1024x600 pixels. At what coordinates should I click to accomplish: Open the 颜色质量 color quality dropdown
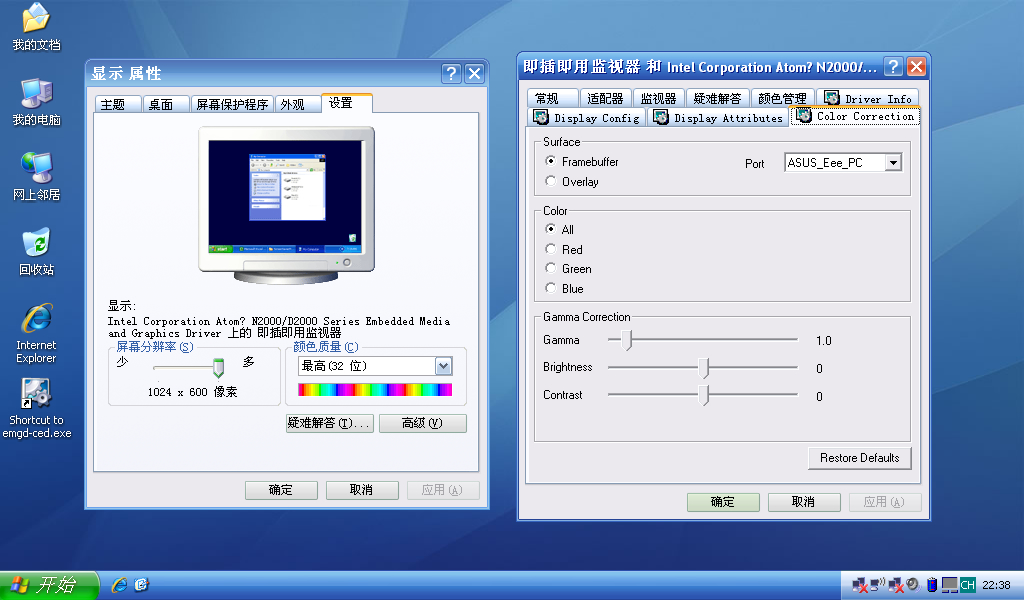(x=444, y=367)
